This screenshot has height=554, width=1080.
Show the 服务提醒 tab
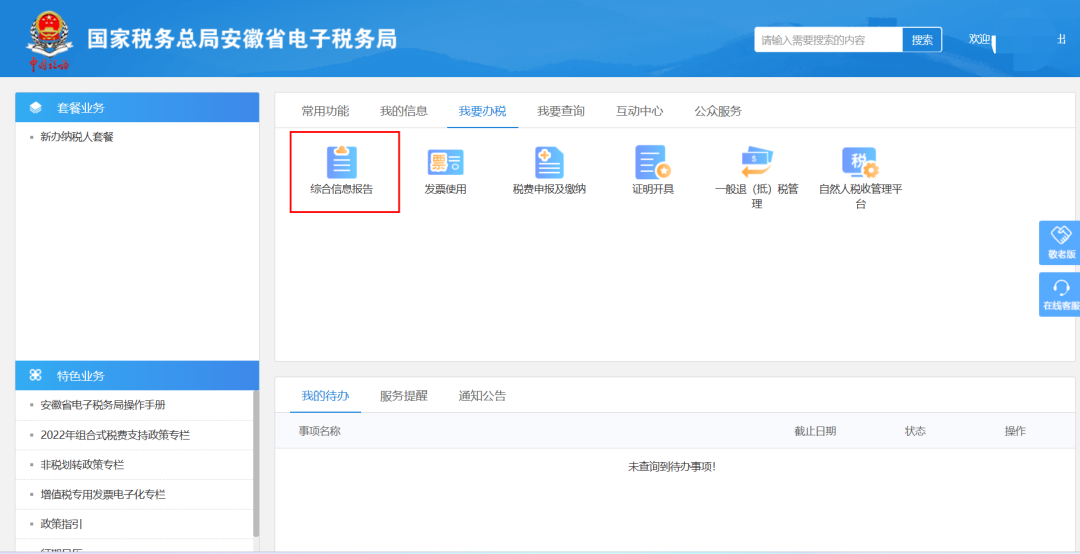403,396
